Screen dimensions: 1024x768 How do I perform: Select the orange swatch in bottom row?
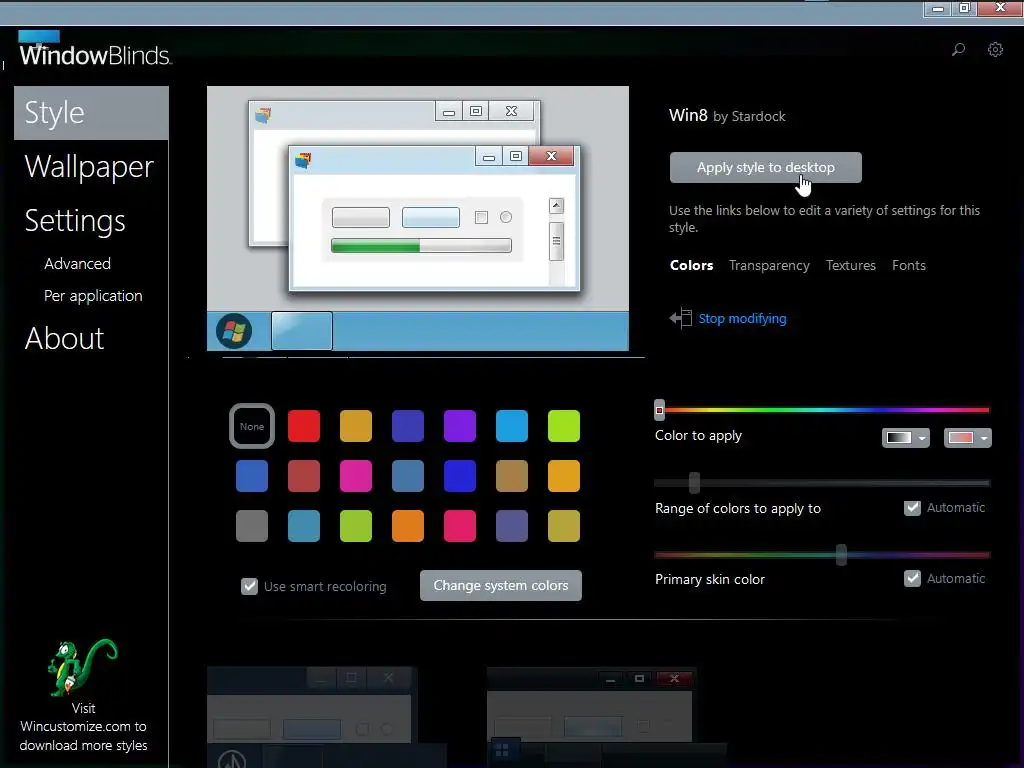pyautogui.click(x=408, y=526)
